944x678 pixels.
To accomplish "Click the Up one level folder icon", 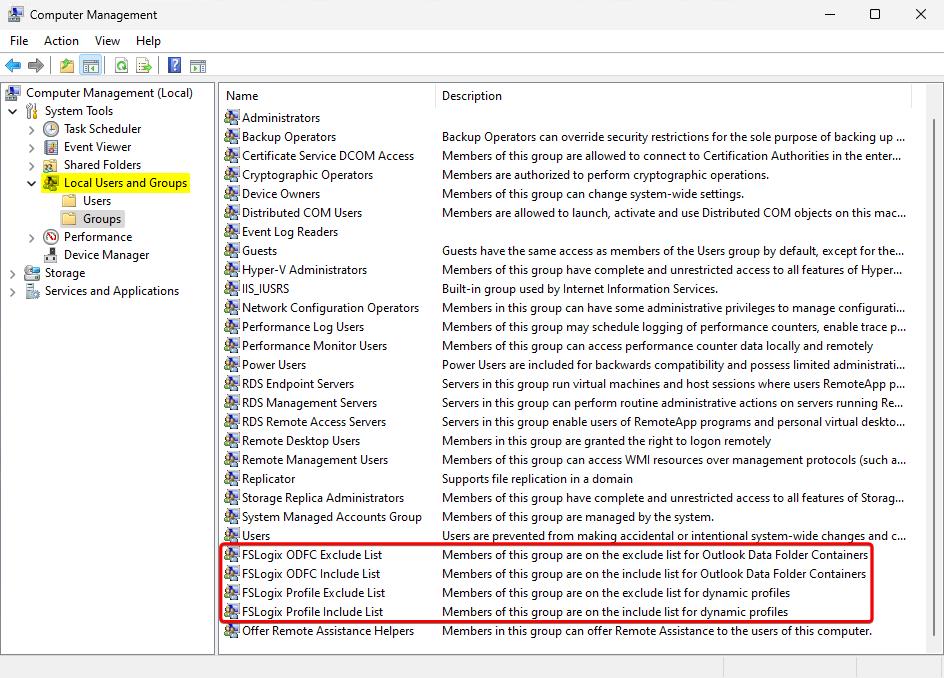I will pos(67,66).
